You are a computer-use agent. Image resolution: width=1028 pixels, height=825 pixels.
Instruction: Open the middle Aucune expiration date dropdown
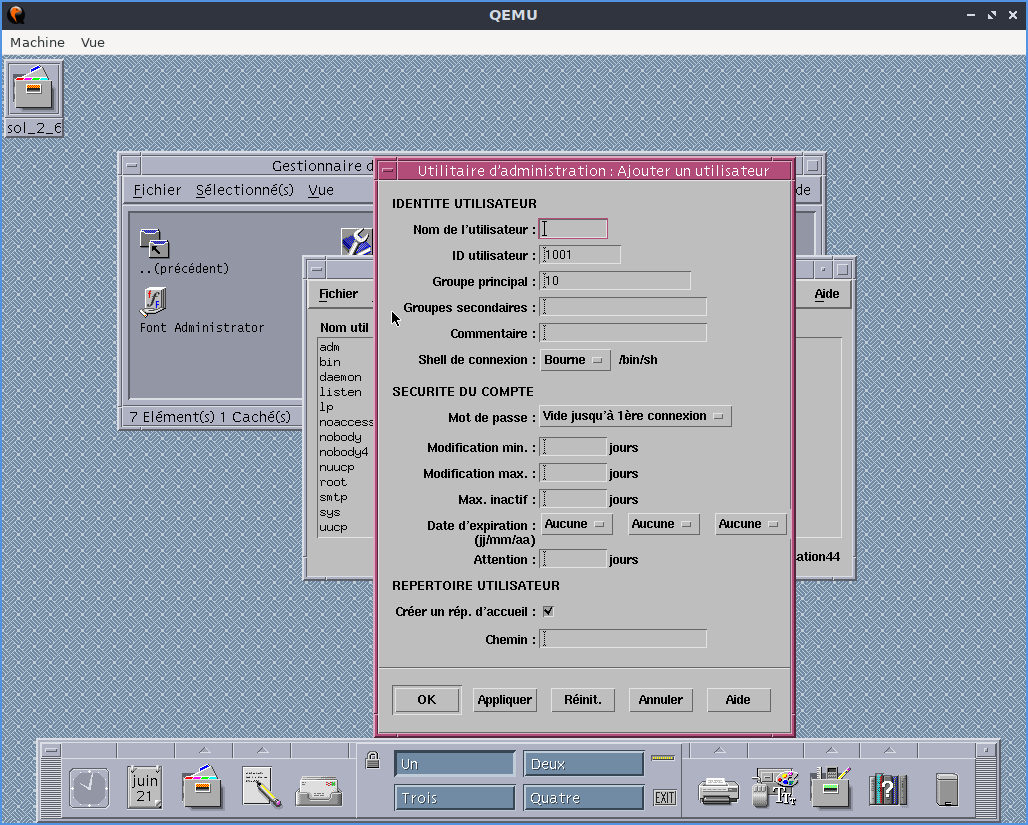click(x=663, y=524)
